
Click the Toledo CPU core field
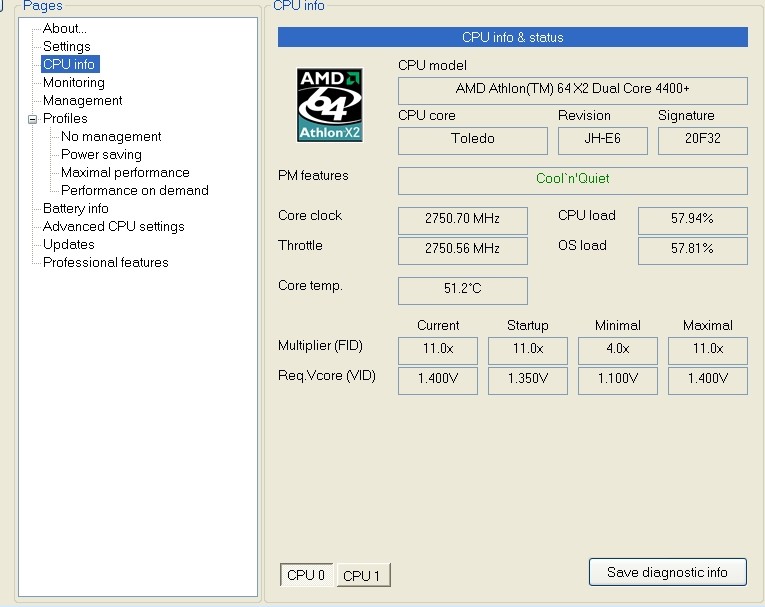[472, 141]
